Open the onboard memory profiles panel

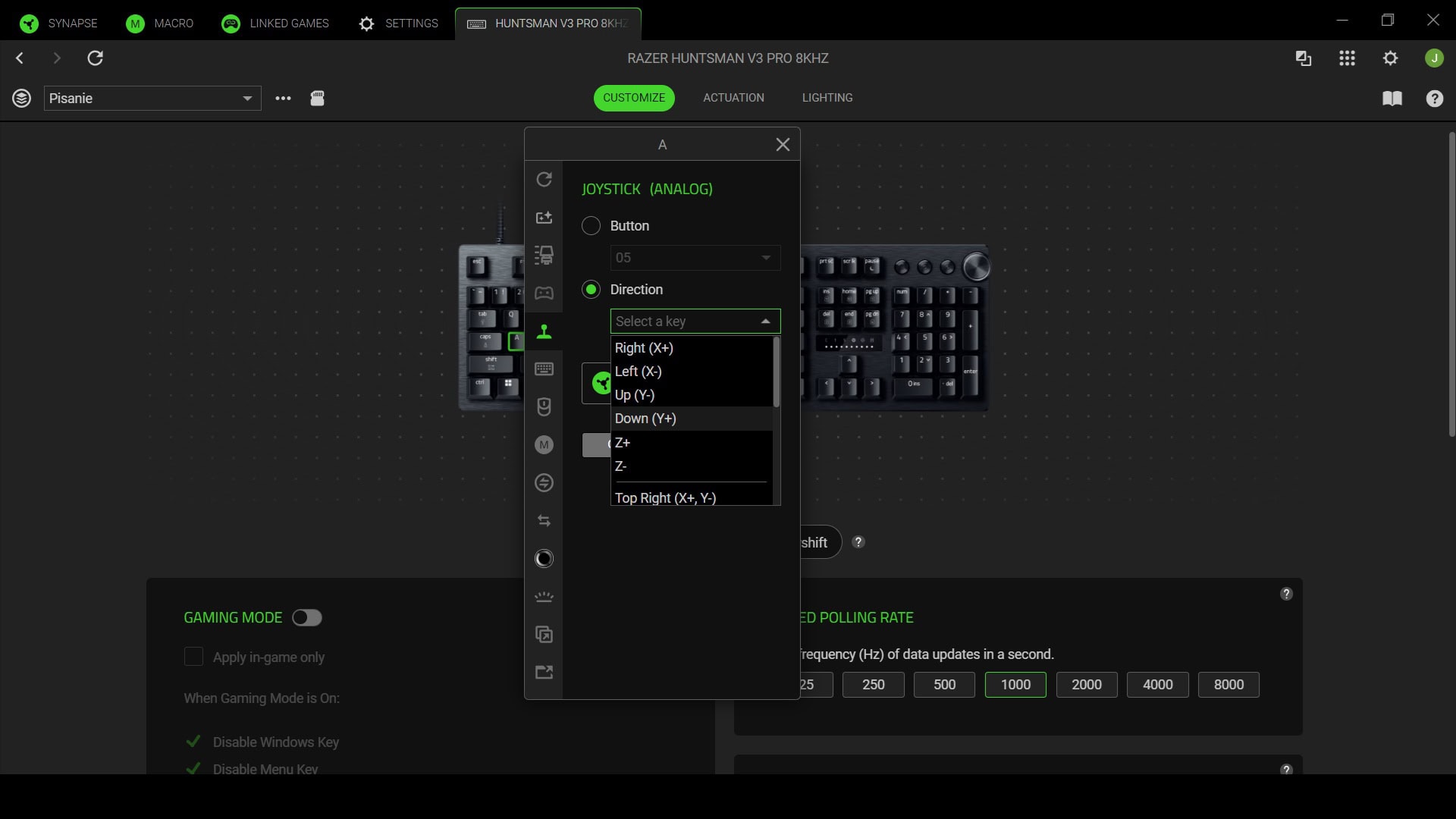coord(317,99)
